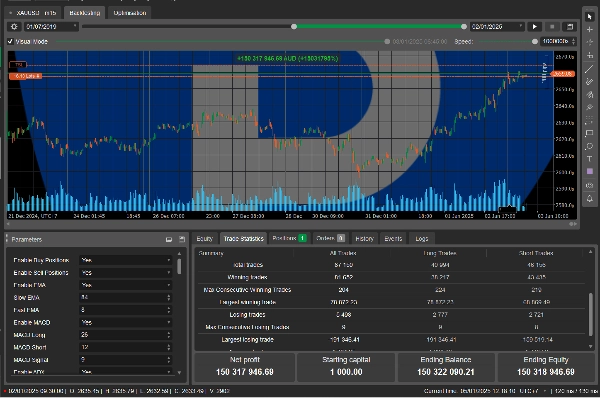
Task: Open Enable Sell Positions dropdown
Action: tap(126, 273)
